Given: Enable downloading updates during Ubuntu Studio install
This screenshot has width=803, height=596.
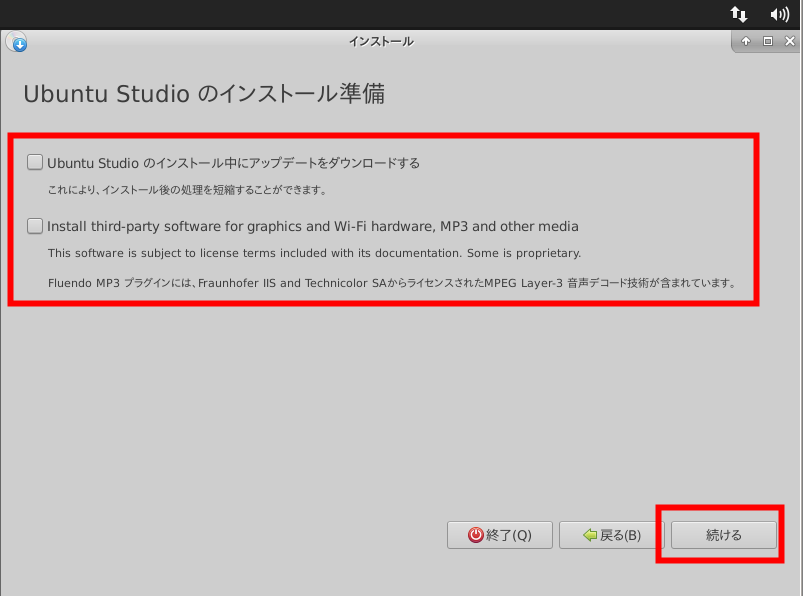Looking at the screenshot, I should 35,162.
